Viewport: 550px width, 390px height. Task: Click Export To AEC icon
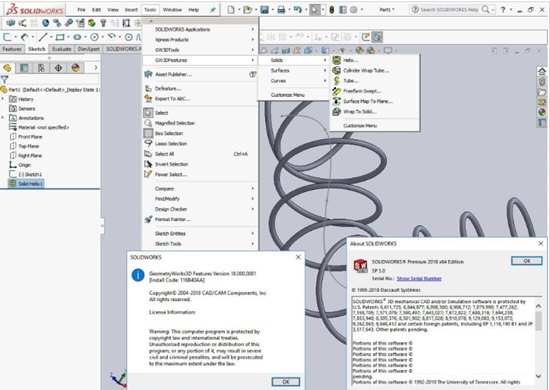(x=148, y=99)
